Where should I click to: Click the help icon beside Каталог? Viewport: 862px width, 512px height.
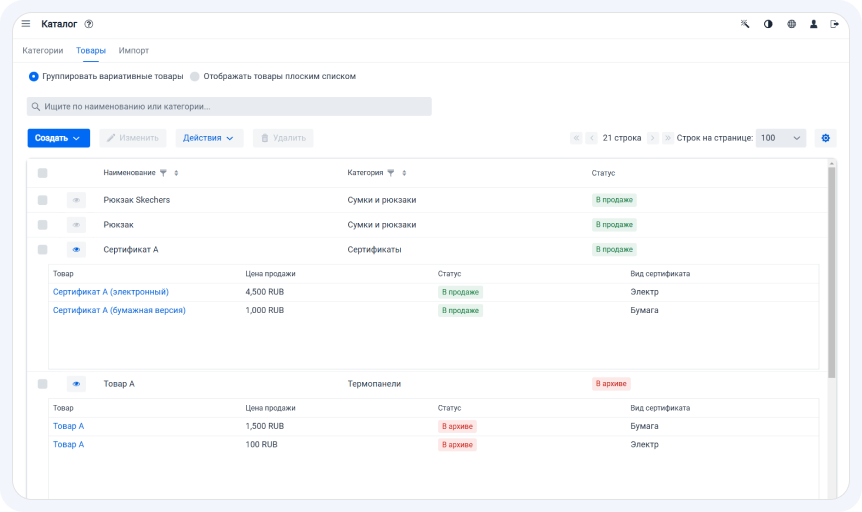(x=89, y=24)
